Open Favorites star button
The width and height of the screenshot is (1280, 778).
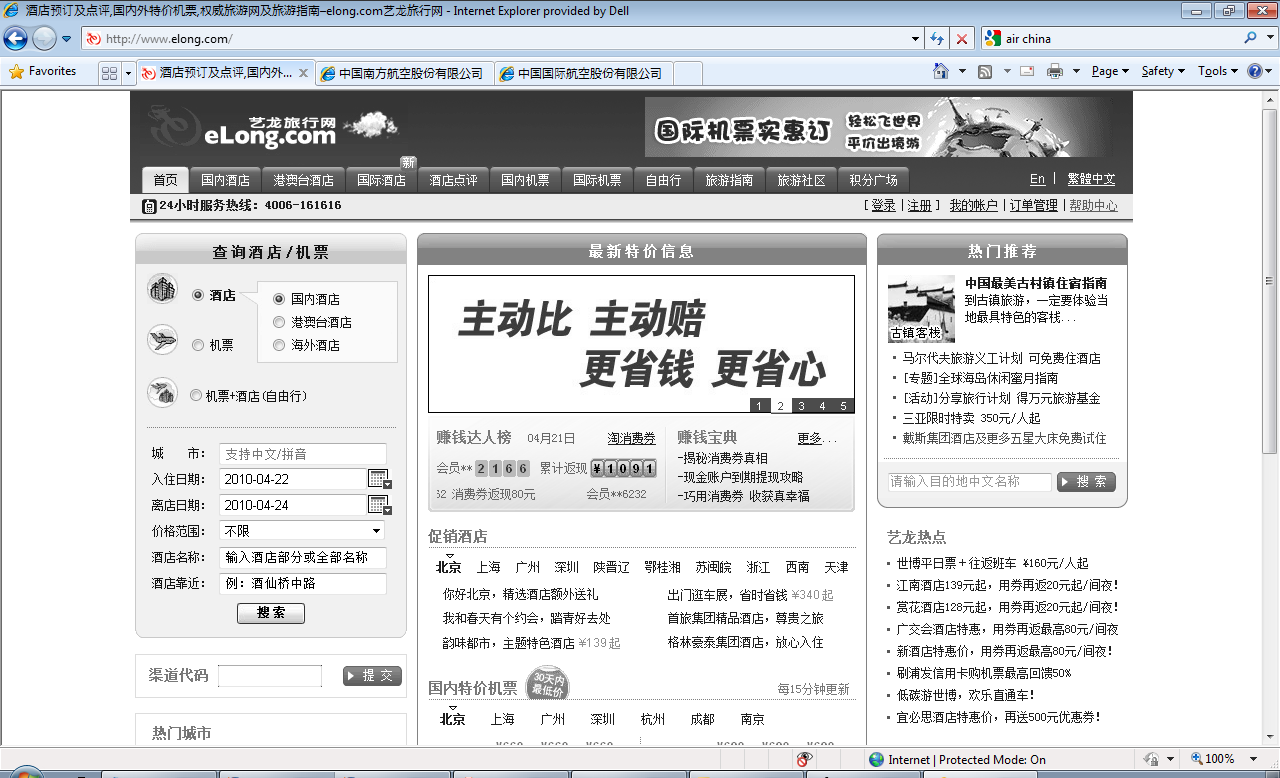[42, 71]
